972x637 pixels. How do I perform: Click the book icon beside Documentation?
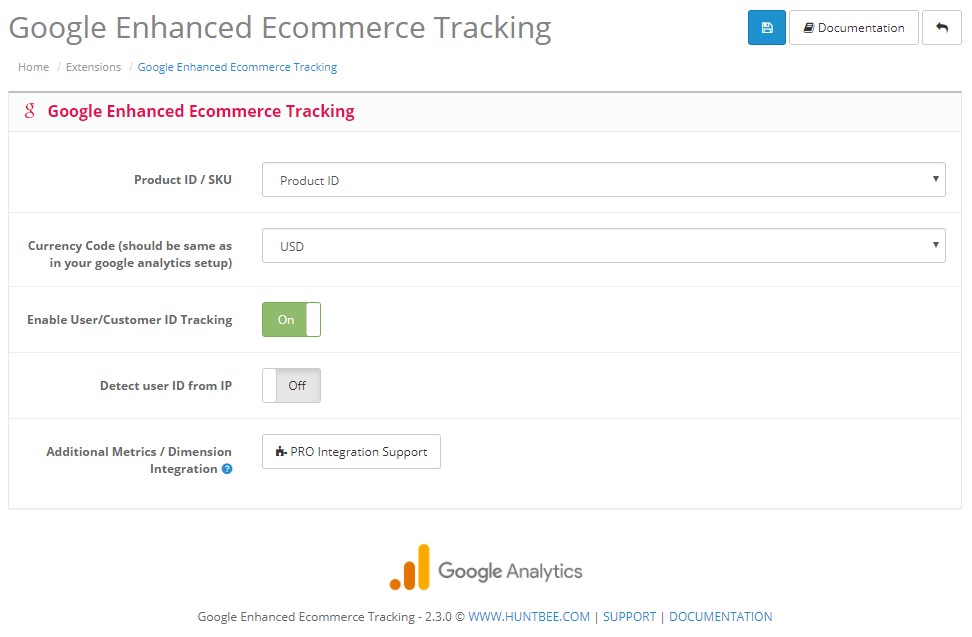pos(808,27)
